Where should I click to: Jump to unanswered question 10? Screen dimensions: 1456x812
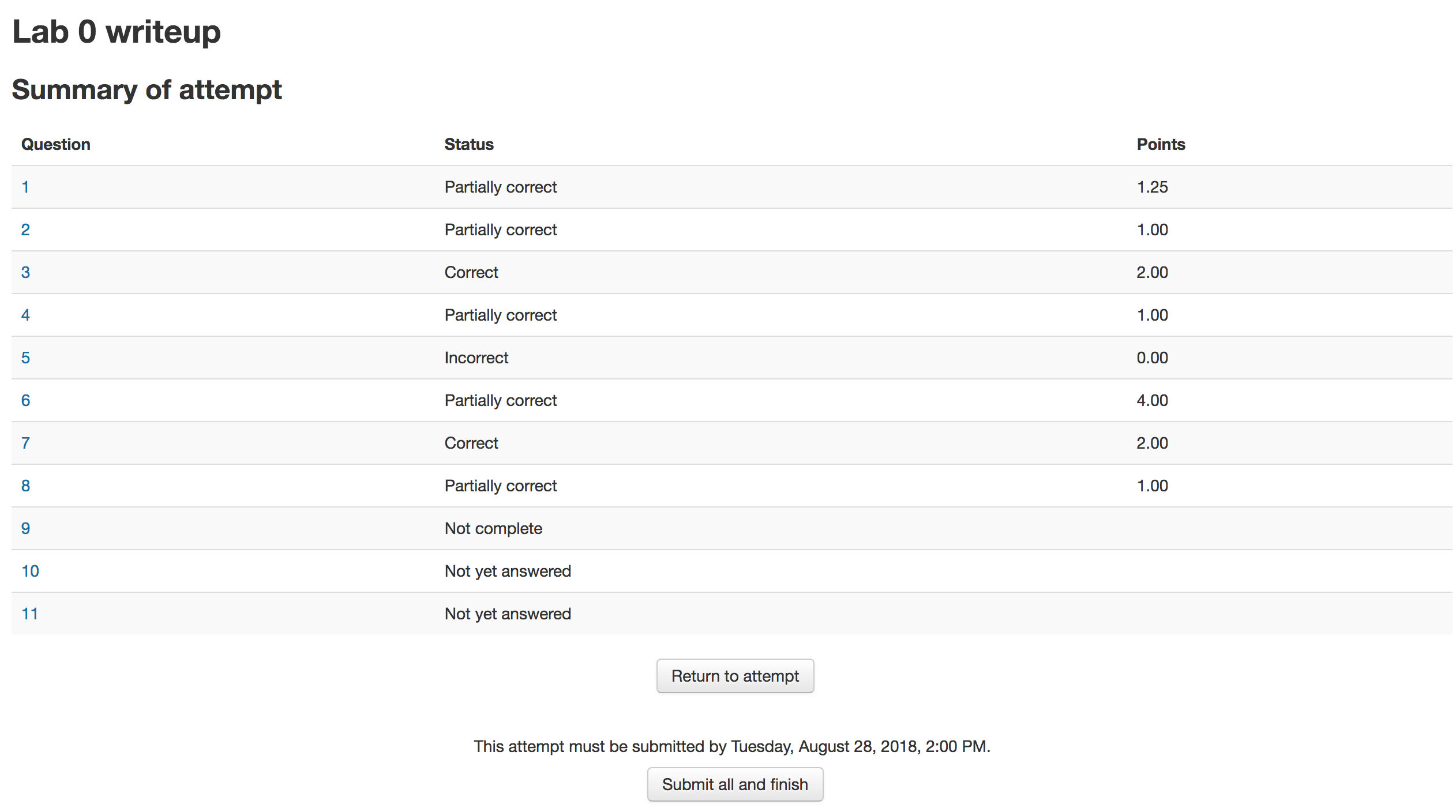point(30,571)
